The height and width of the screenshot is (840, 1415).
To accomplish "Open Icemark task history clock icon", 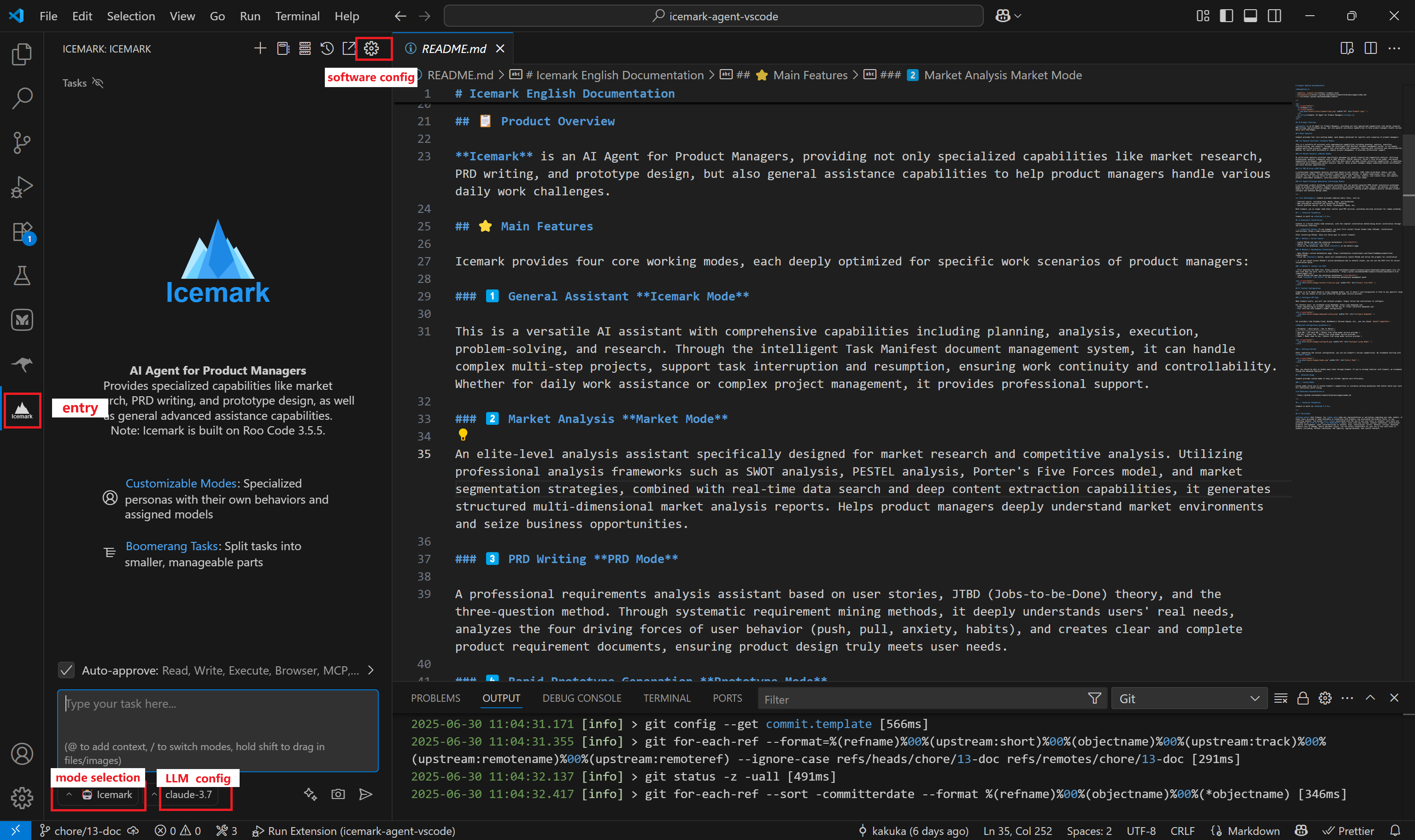I will click(327, 49).
